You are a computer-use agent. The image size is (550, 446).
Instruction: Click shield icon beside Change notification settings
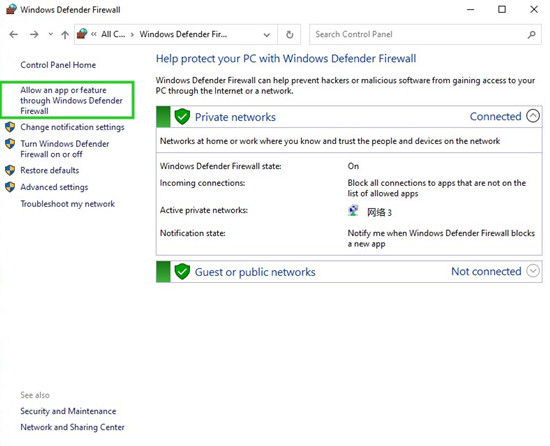[10, 127]
